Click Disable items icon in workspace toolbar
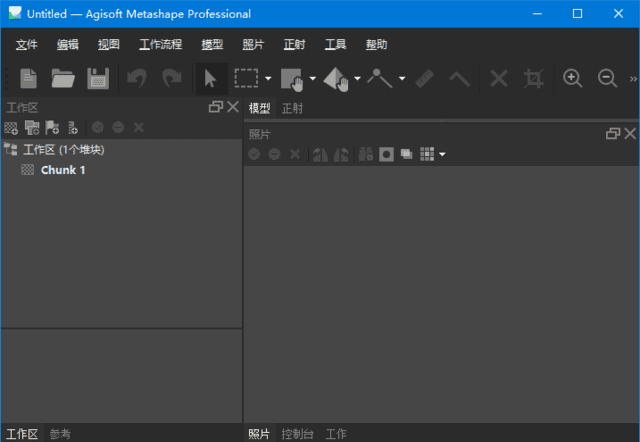 click(118, 127)
